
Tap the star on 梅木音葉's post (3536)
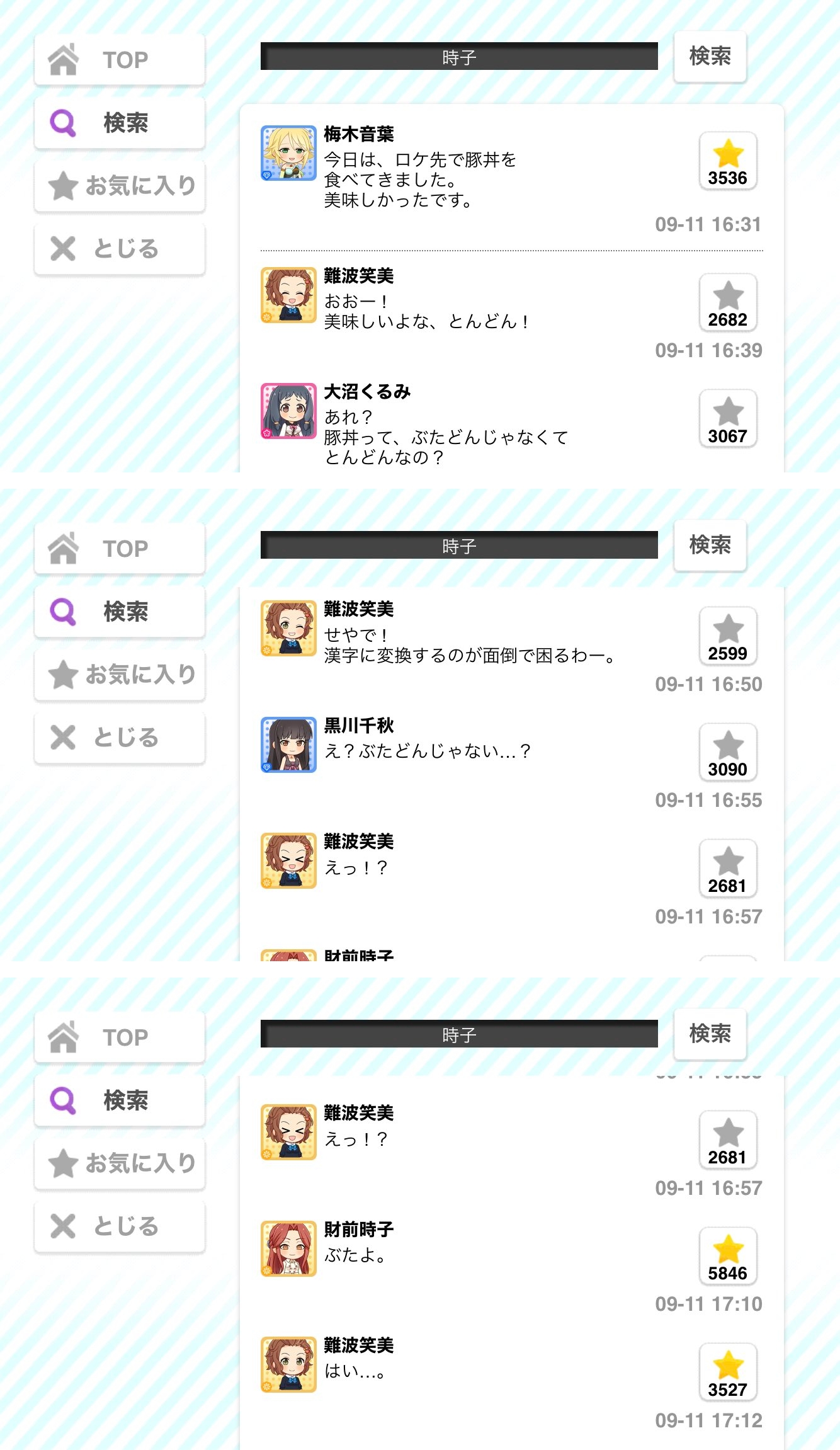[728, 161]
